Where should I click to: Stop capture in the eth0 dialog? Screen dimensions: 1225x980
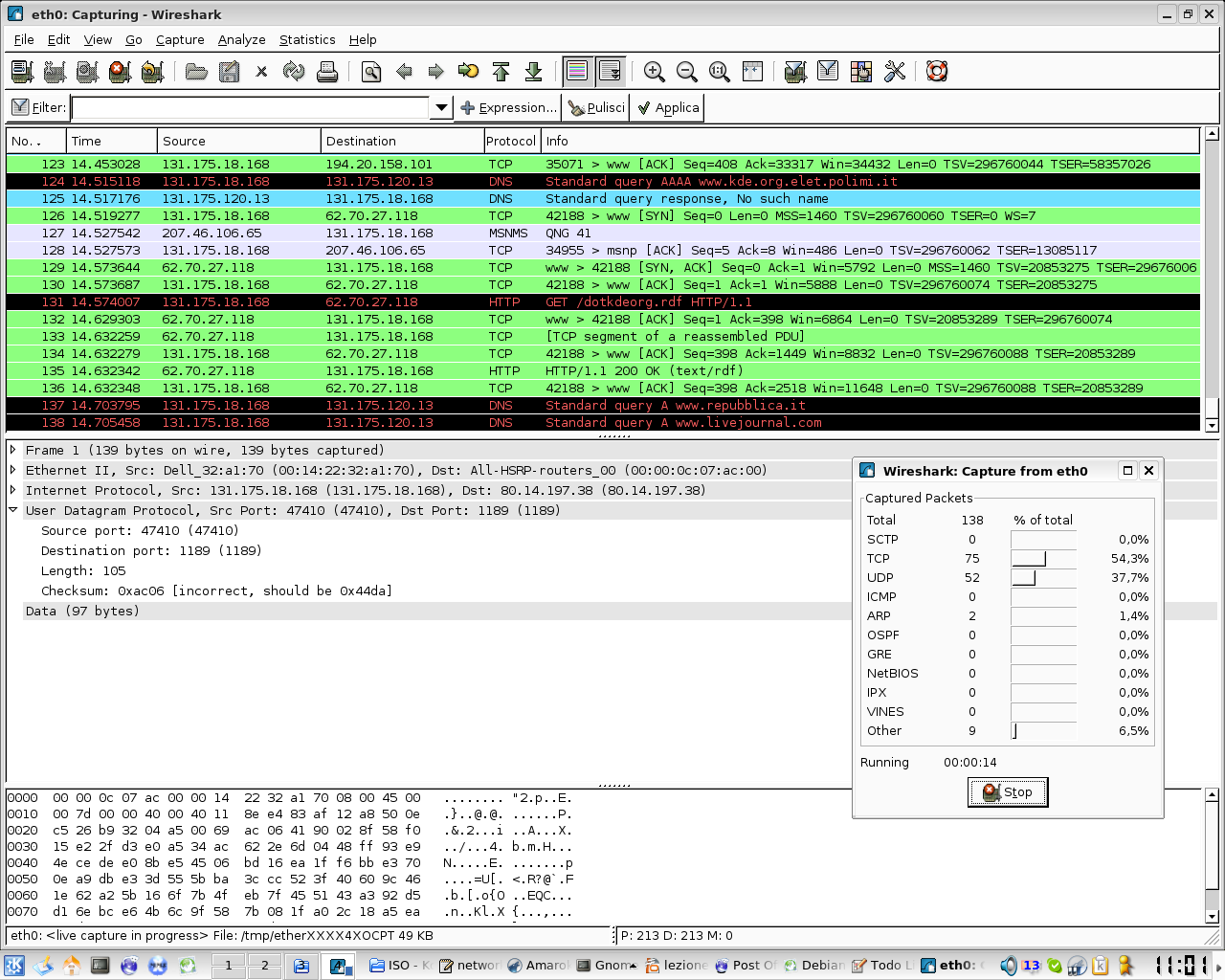[x=1008, y=791]
